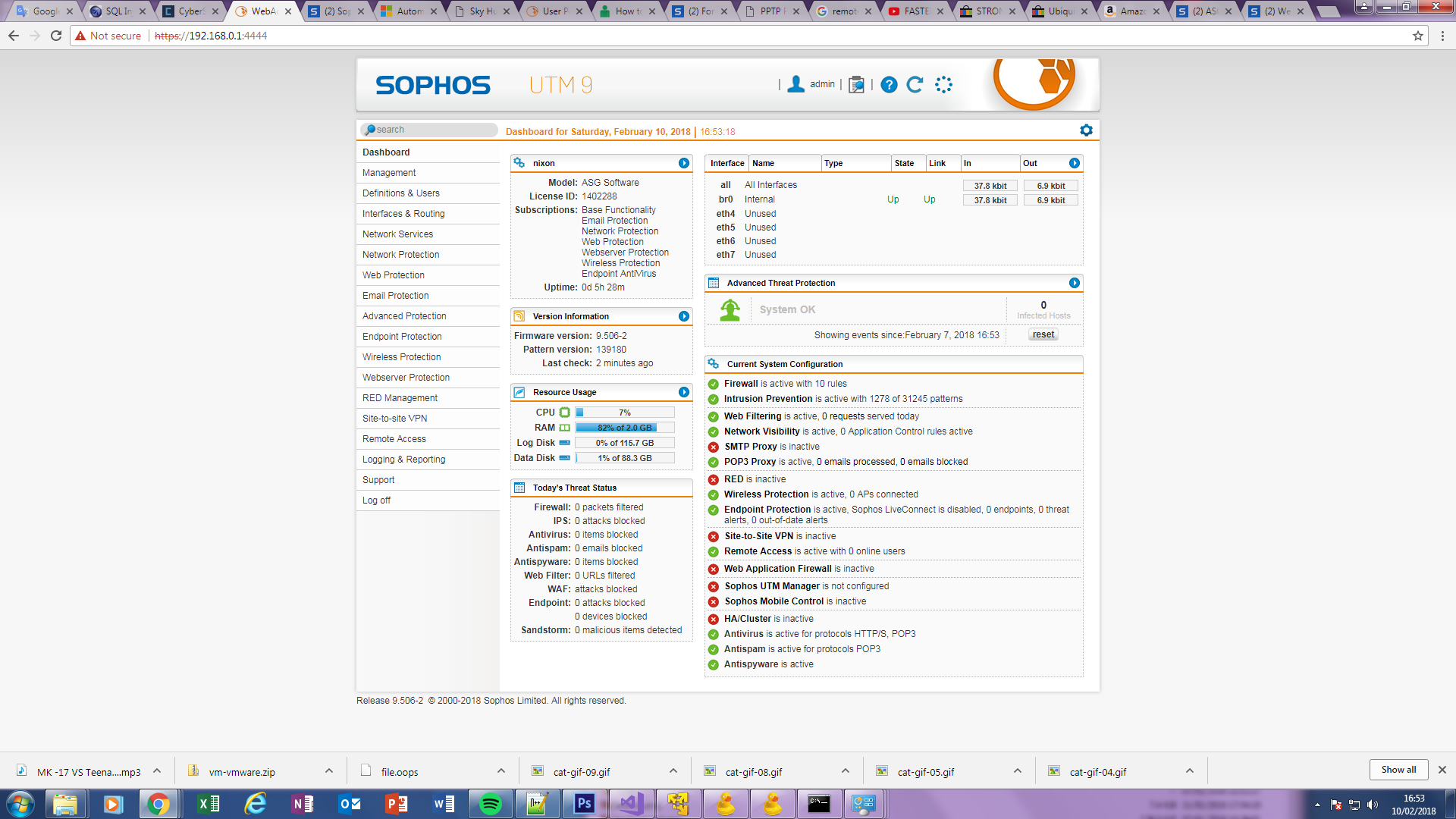
Task: Open Spotify from the taskbar
Action: pyautogui.click(x=491, y=804)
